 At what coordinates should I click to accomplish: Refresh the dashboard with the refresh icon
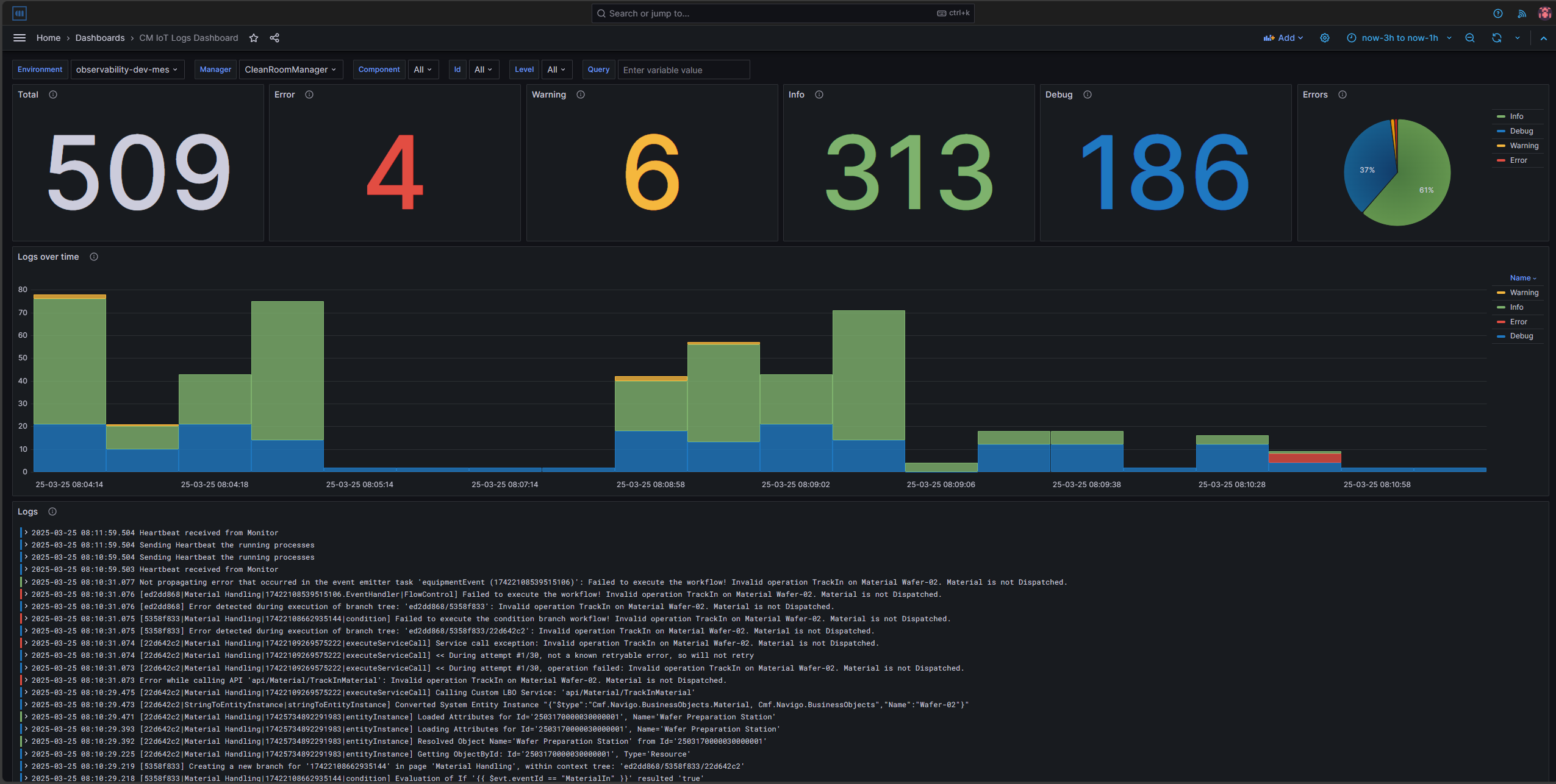click(x=1496, y=37)
